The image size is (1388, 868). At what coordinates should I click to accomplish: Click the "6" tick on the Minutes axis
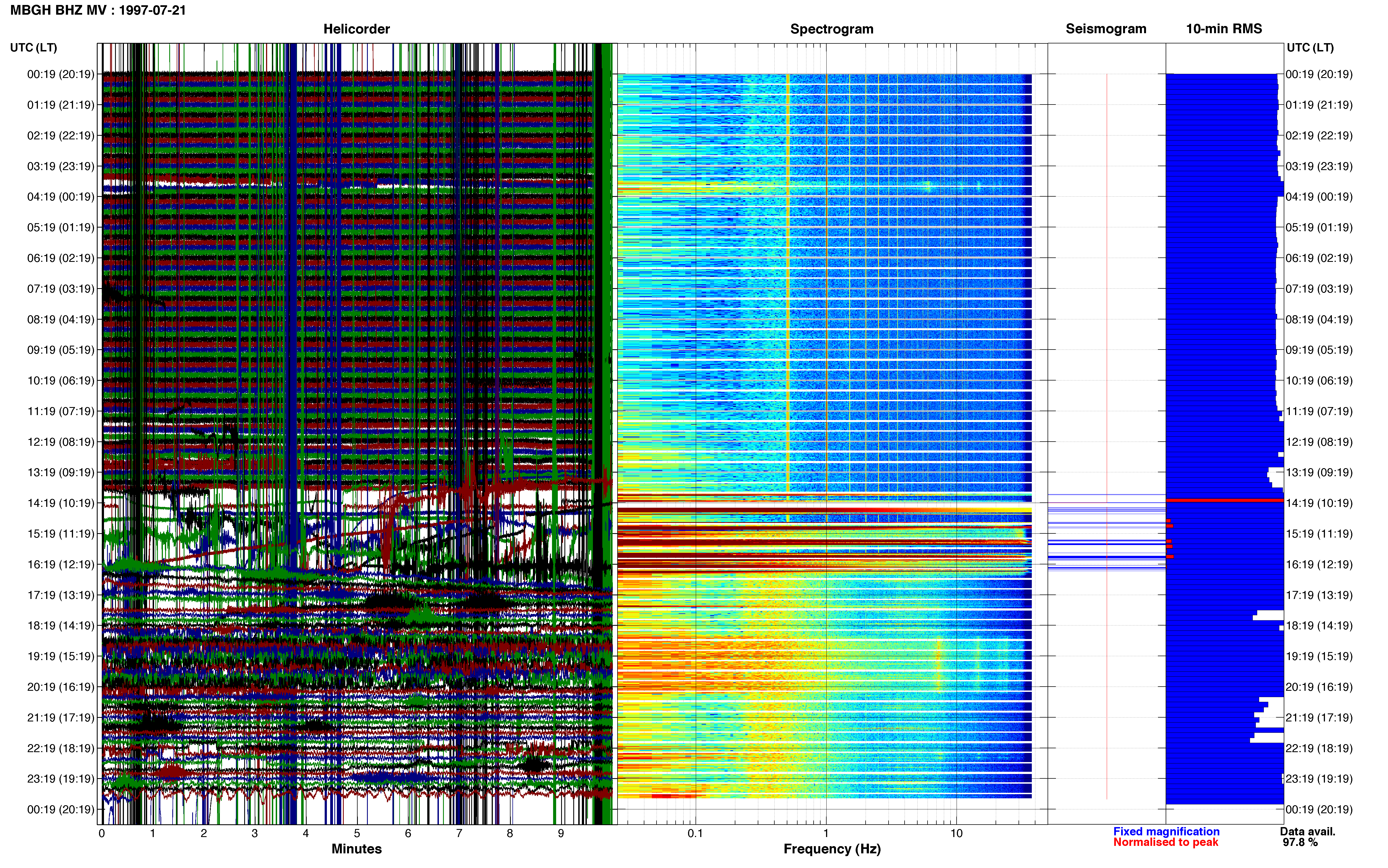point(408,833)
